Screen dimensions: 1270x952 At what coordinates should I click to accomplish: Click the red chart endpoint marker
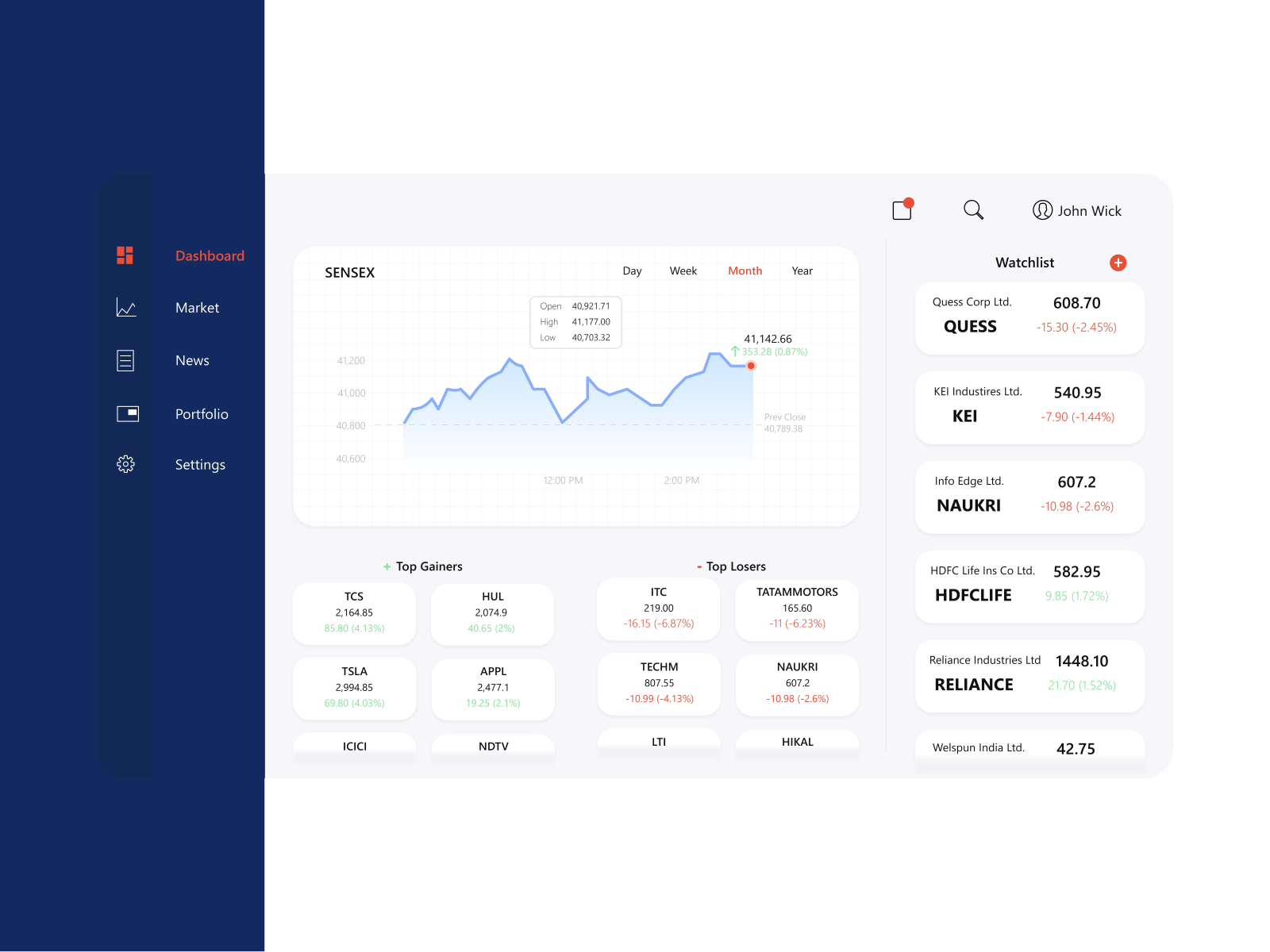click(751, 366)
